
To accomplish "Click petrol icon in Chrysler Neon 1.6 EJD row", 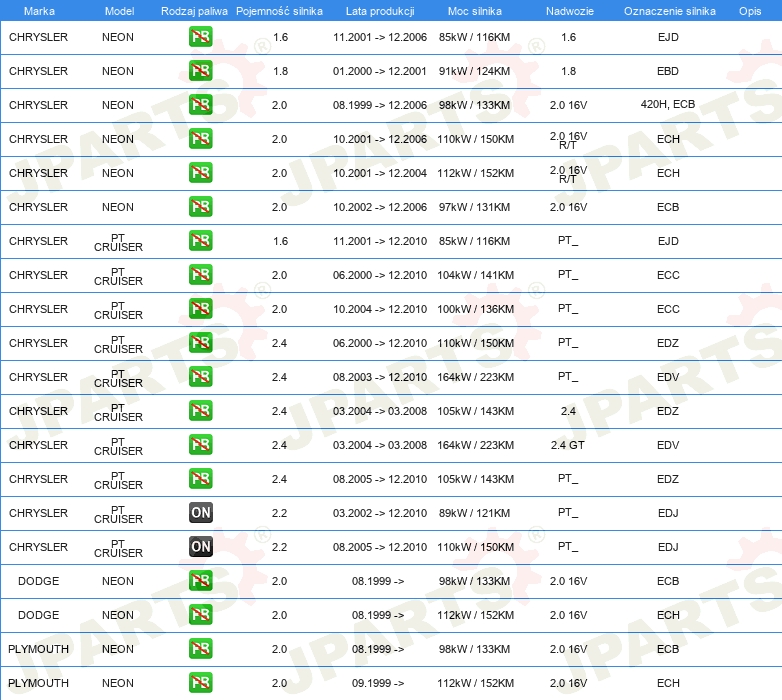I will [200, 37].
